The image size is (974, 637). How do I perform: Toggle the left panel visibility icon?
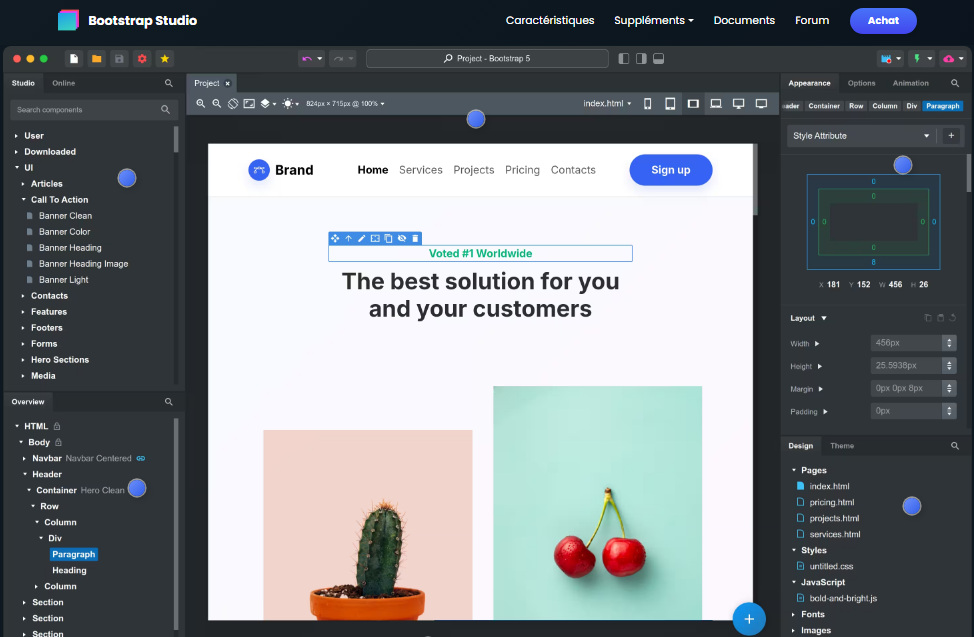(x=624, y=59)
